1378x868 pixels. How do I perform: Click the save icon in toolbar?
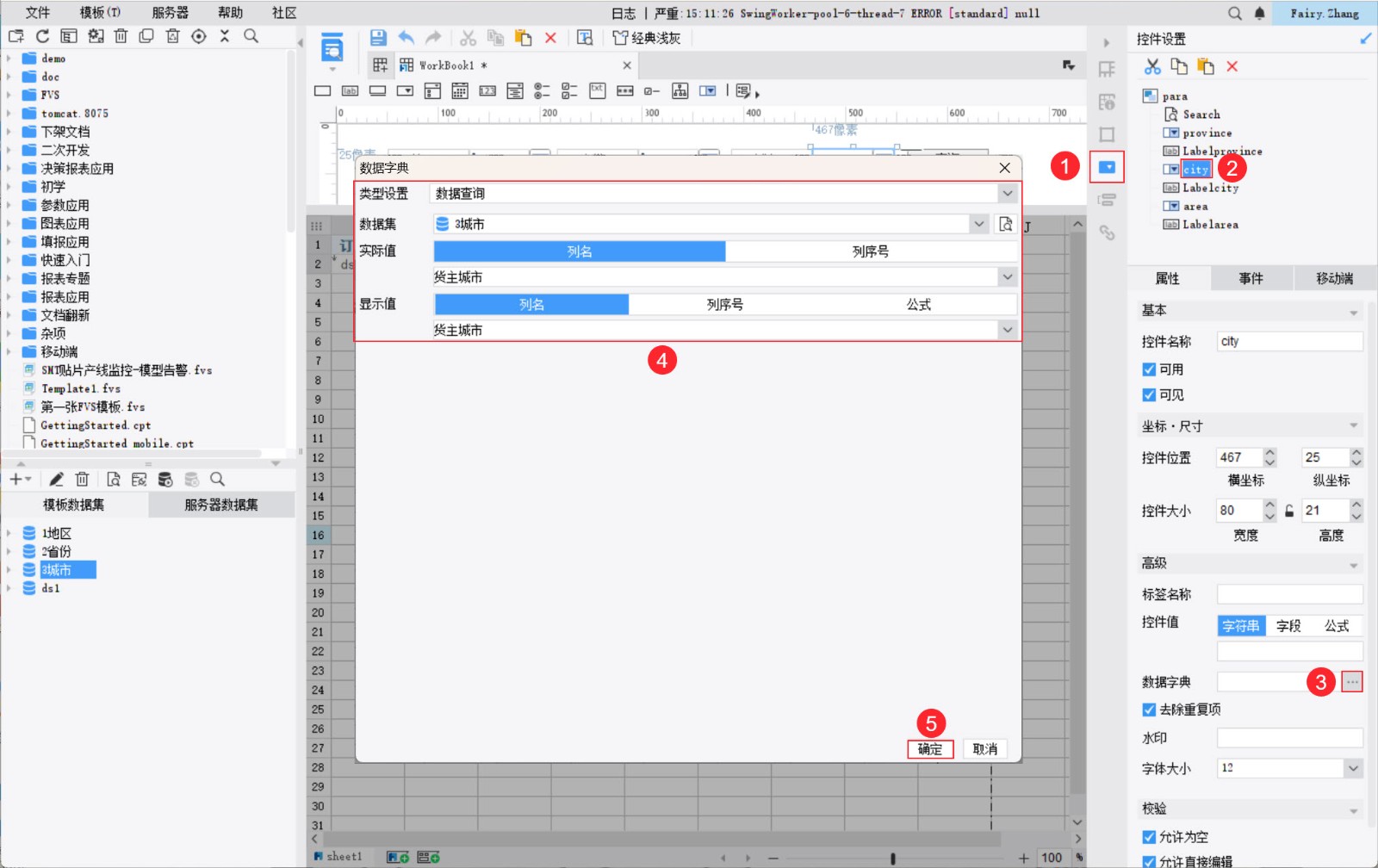(x=377, y=38)
